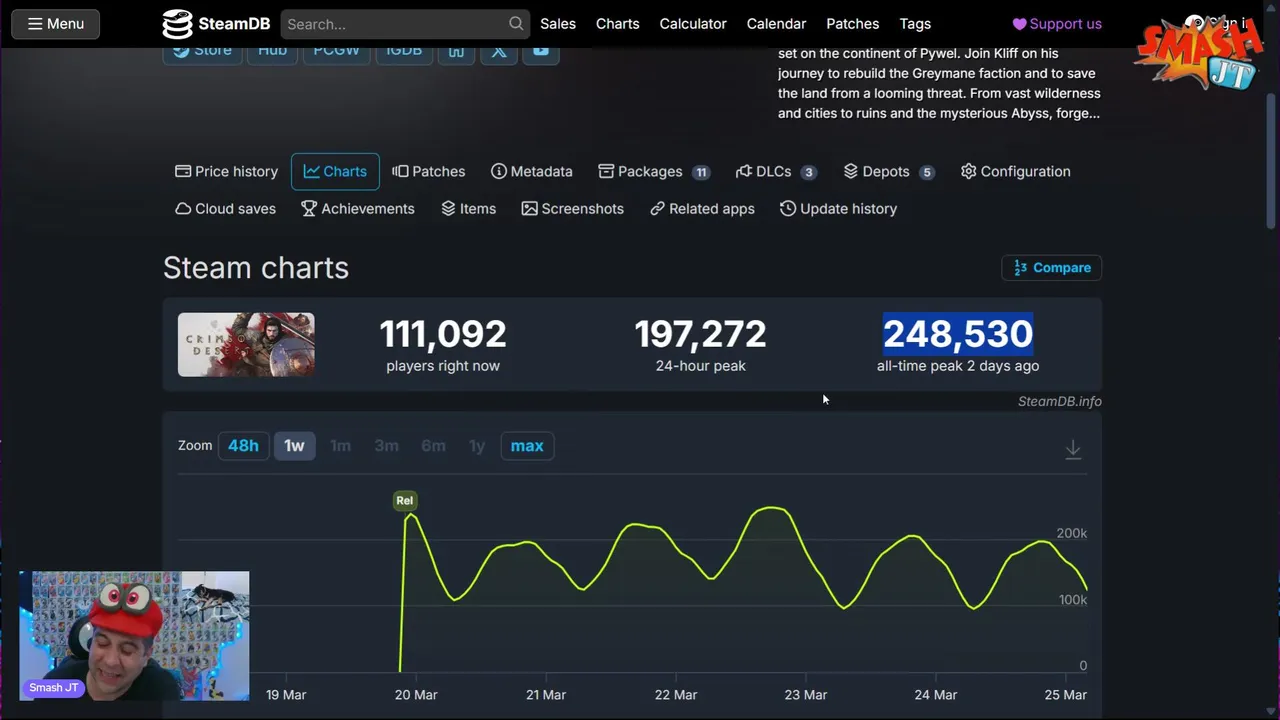Open the Related apps tab
The image size is (1280, 720).
(x=702, y=208)
